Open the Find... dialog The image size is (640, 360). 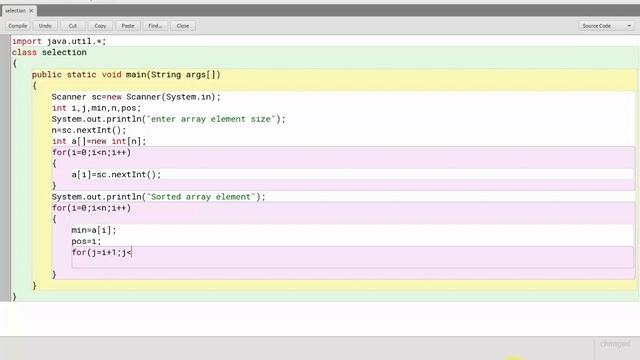pyautogui.click(x=155, y=26)
